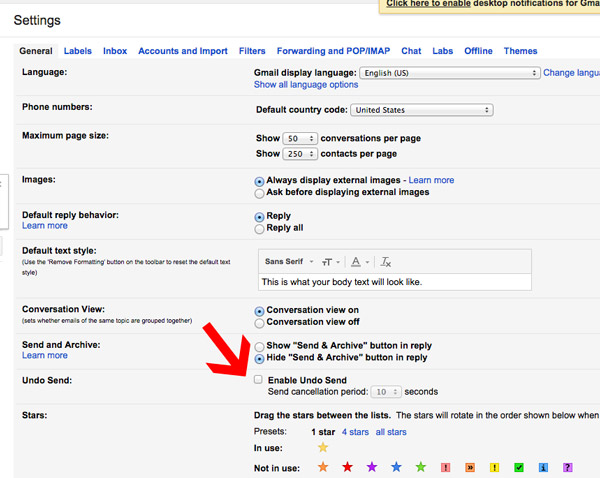600x478 pixels.
Task: Click the Change language link
Action: click(x=571, y=73)
